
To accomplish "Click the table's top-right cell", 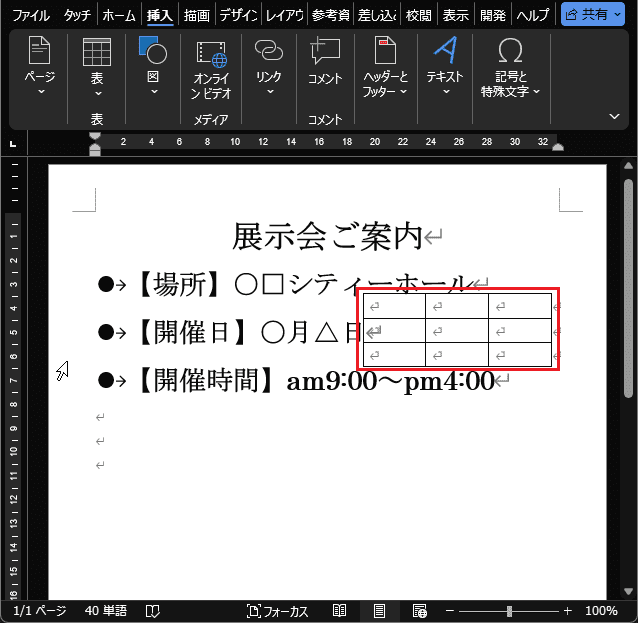I will pos(520,306).
